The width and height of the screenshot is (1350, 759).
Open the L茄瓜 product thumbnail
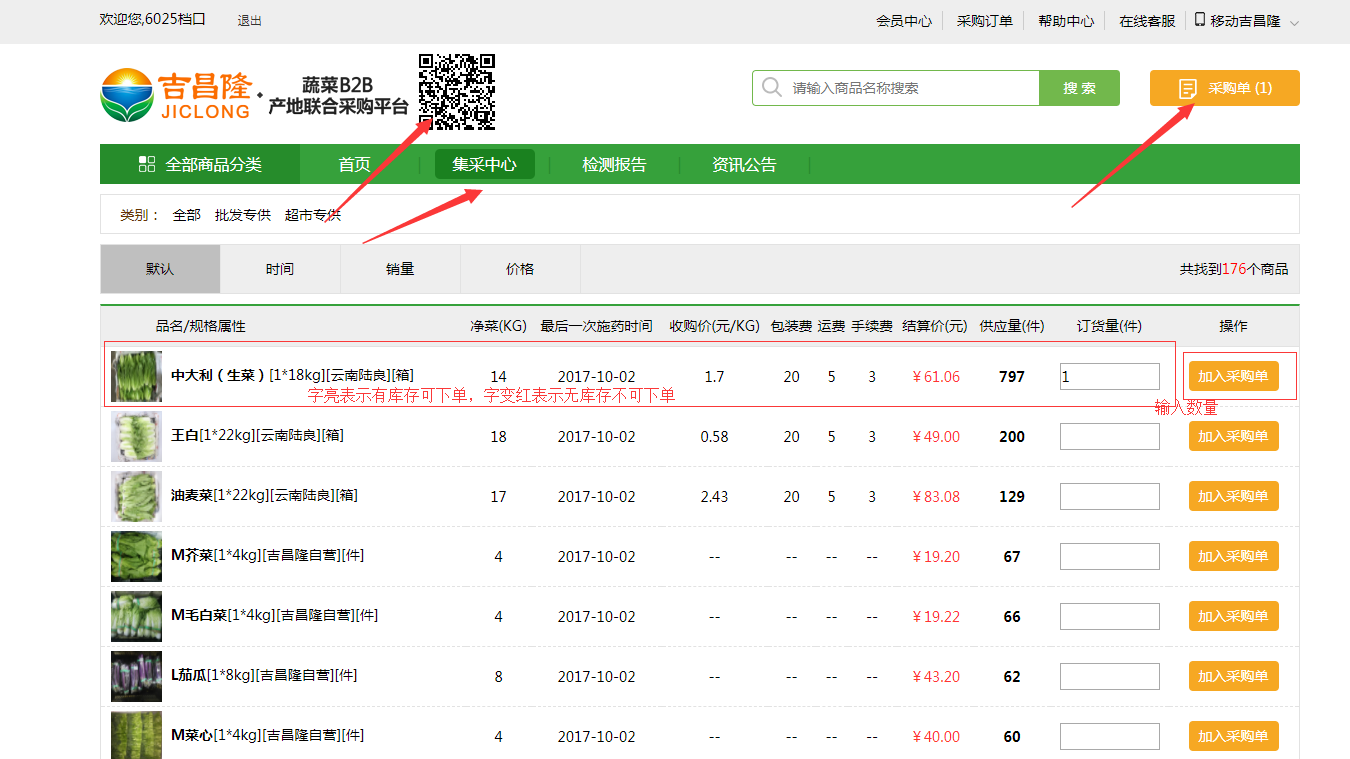(x=136, y=676)
